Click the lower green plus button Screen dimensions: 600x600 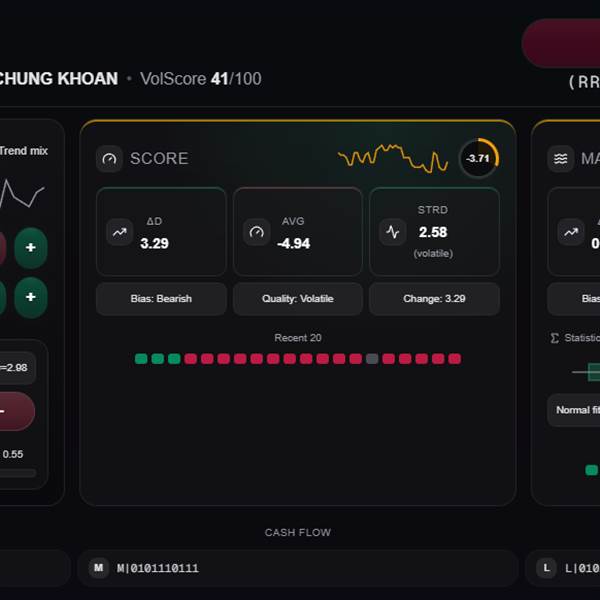click(x=31, y=297)
